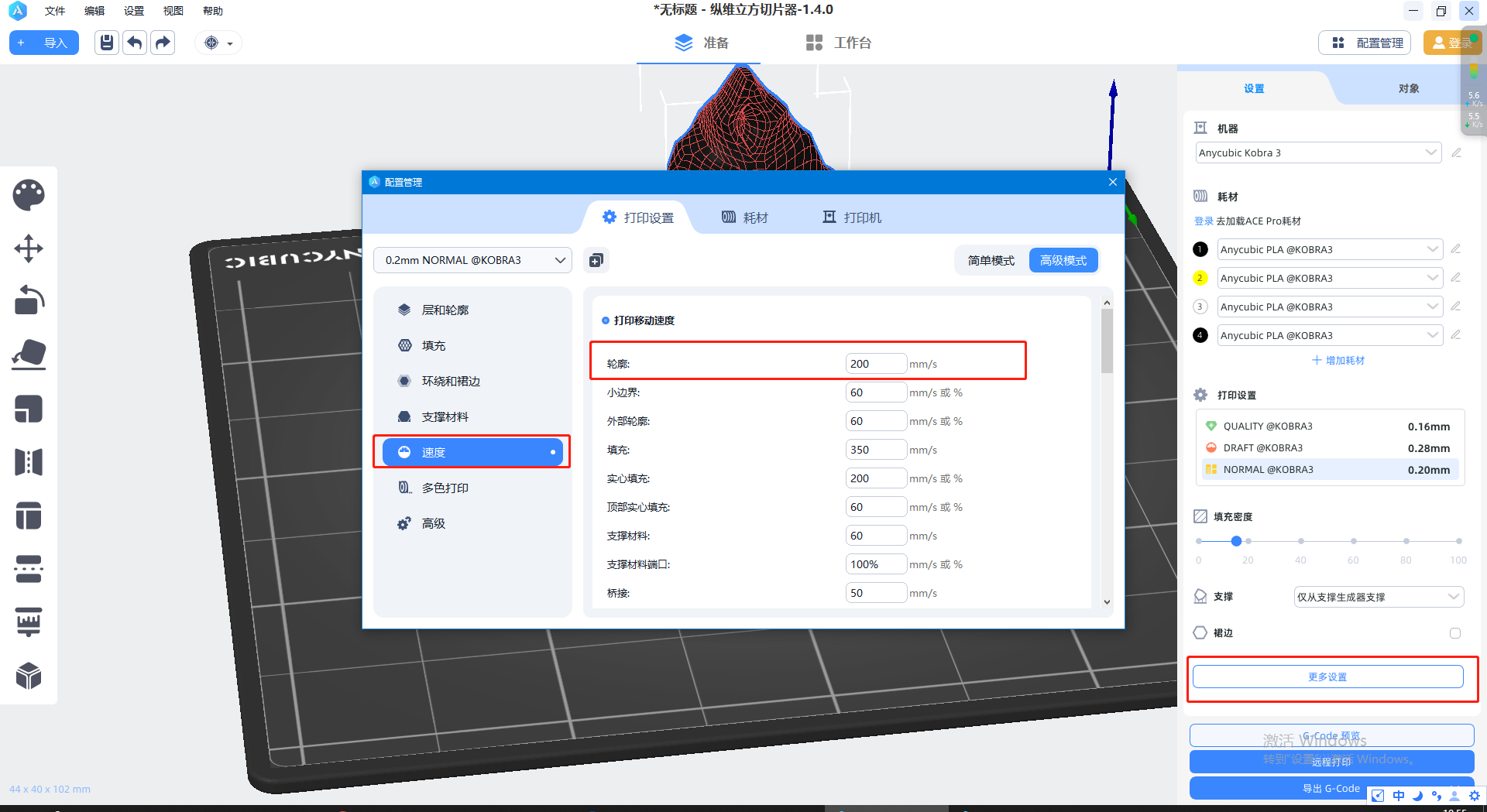
Task: Click the fill density slider handle
Action: tap(1236, 541)
